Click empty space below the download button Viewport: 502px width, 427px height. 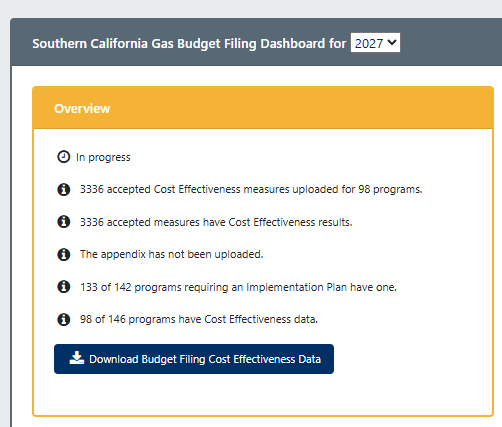(x=263, y=394)
